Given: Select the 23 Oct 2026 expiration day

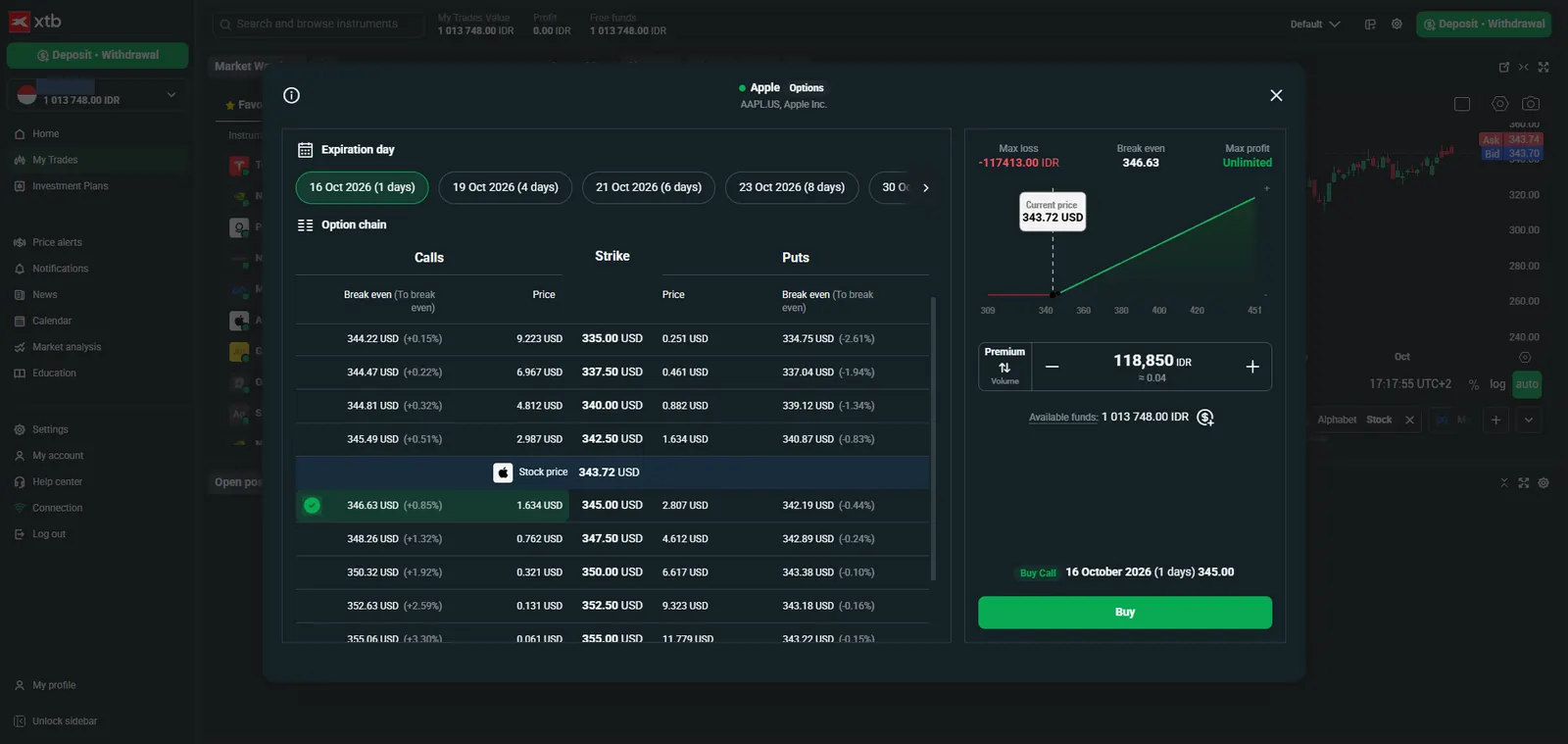Looking at the screenshot, I should [x=792, y=187].
